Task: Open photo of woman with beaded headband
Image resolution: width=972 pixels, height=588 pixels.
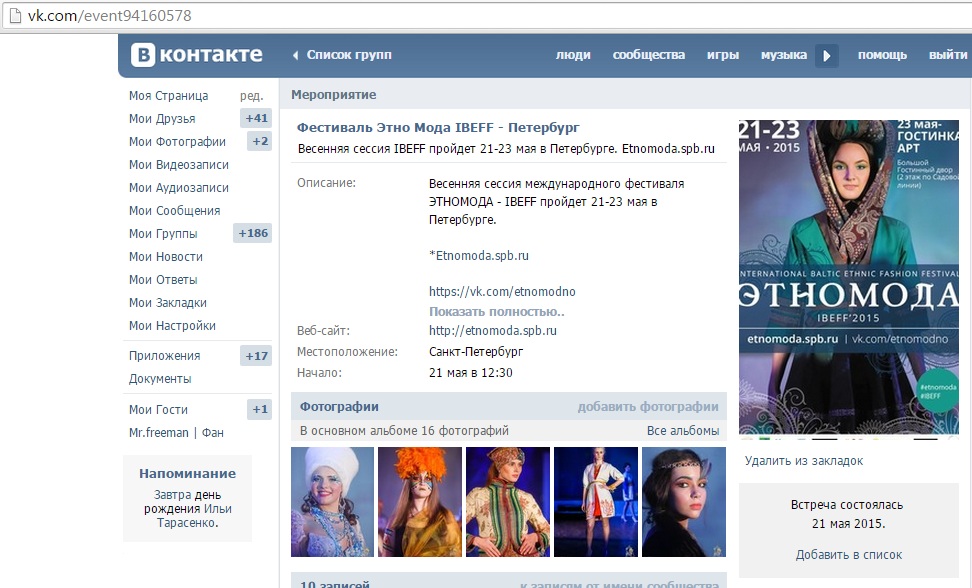Action: (684, 502)
